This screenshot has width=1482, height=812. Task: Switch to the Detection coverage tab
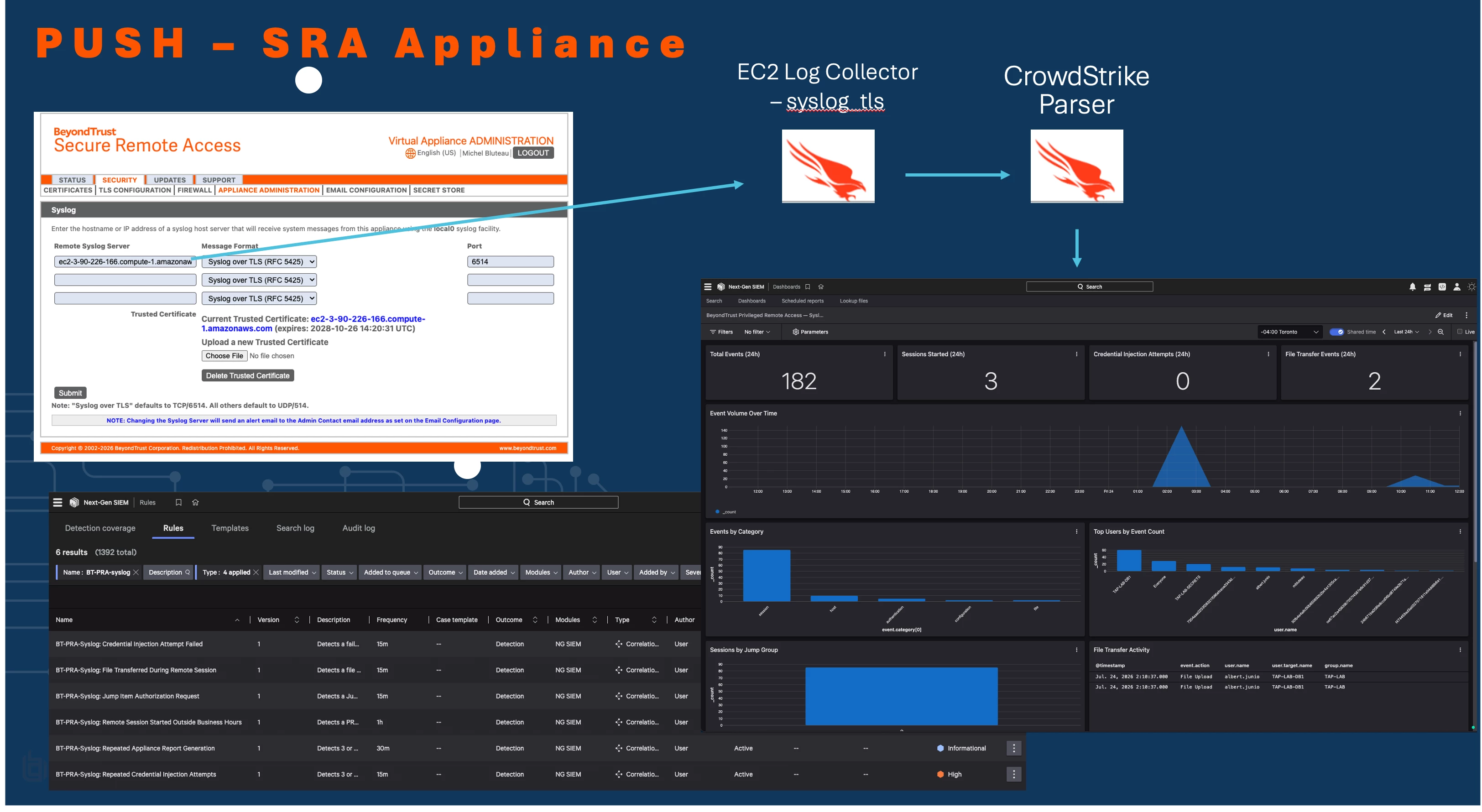pos(100,528)
